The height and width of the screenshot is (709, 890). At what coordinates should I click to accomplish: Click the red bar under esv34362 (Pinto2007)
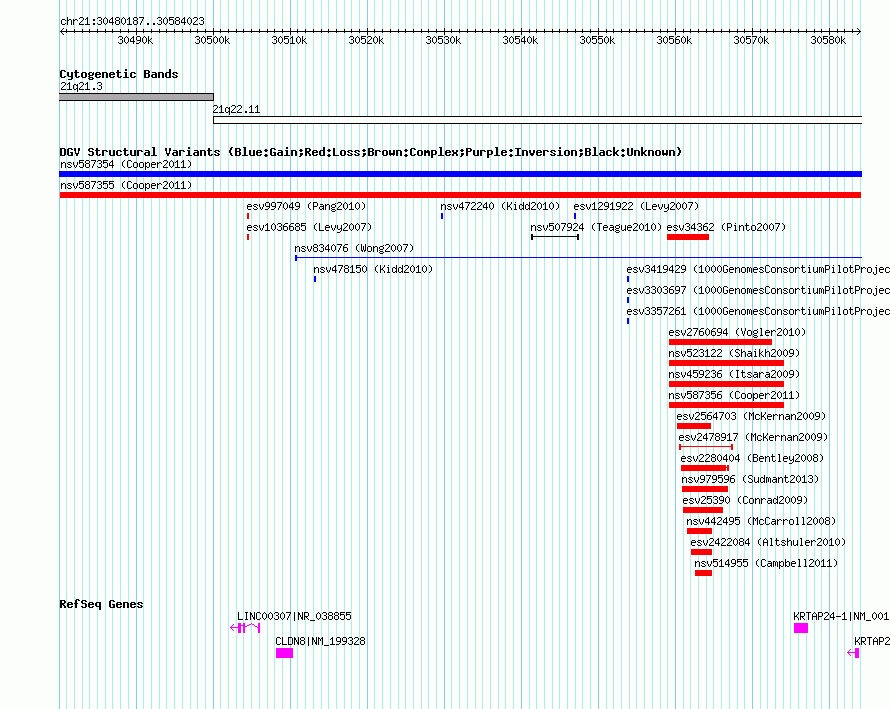pyautogui.click(x=688, y=237)
